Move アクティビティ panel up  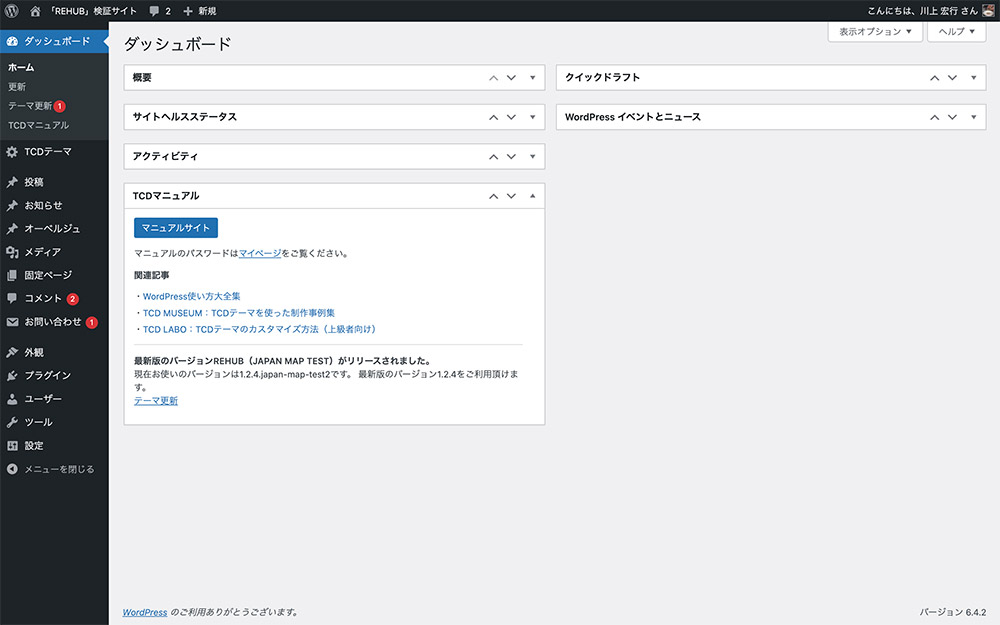coord(493,157)
